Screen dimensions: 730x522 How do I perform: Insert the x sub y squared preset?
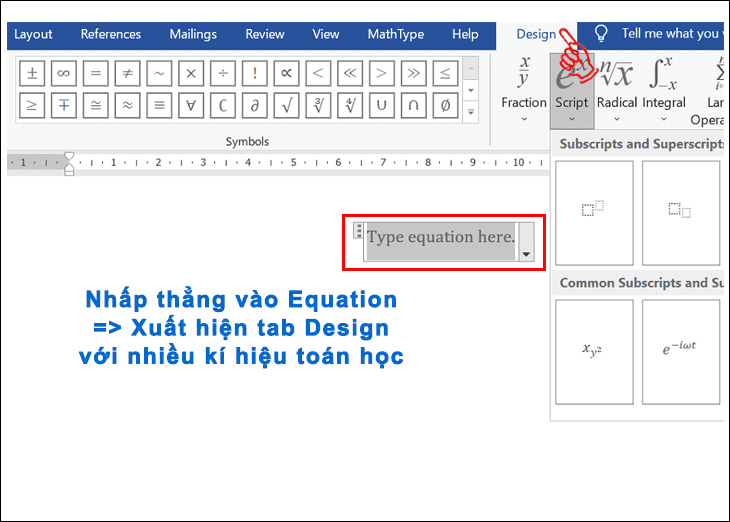[594, 352]
